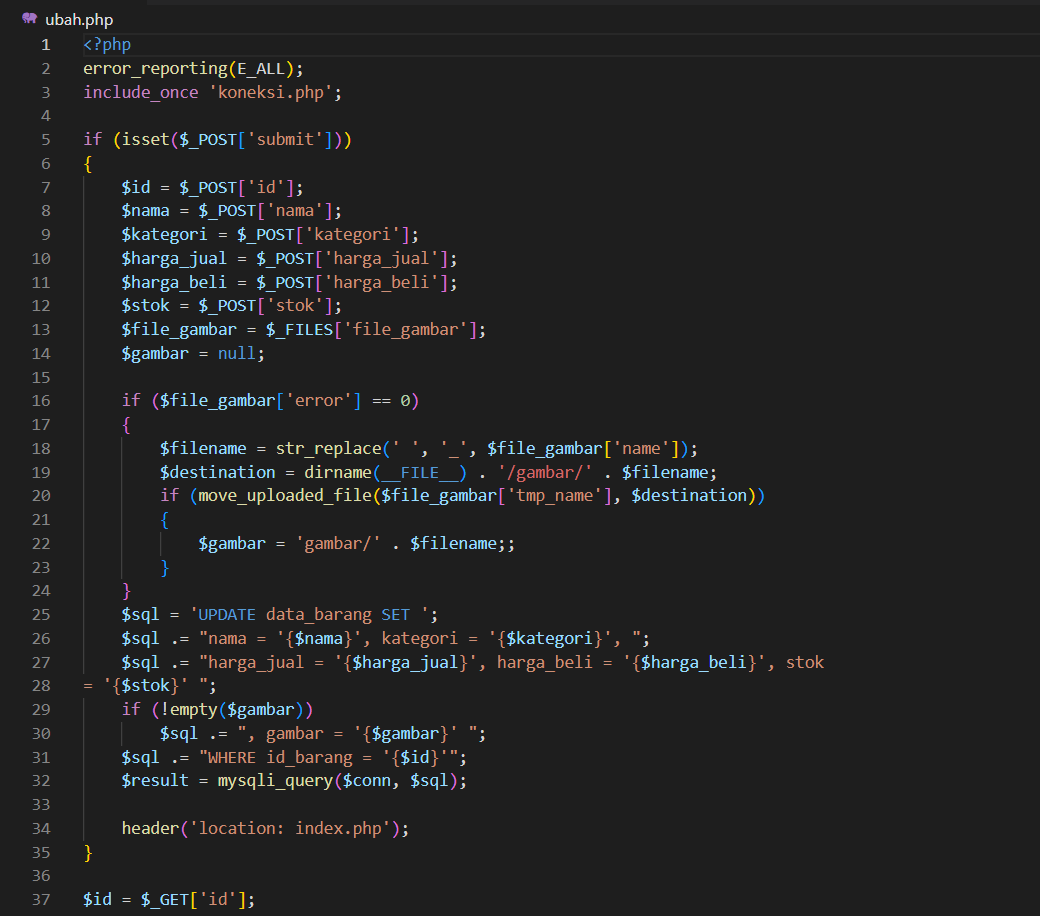
Task: Click str_replace function on line 18
Action: (329, 448)
